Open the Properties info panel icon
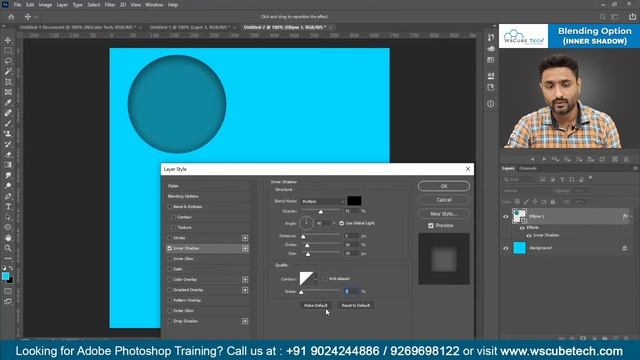Screen dimensions: 640x360 [x=491, y=104]
